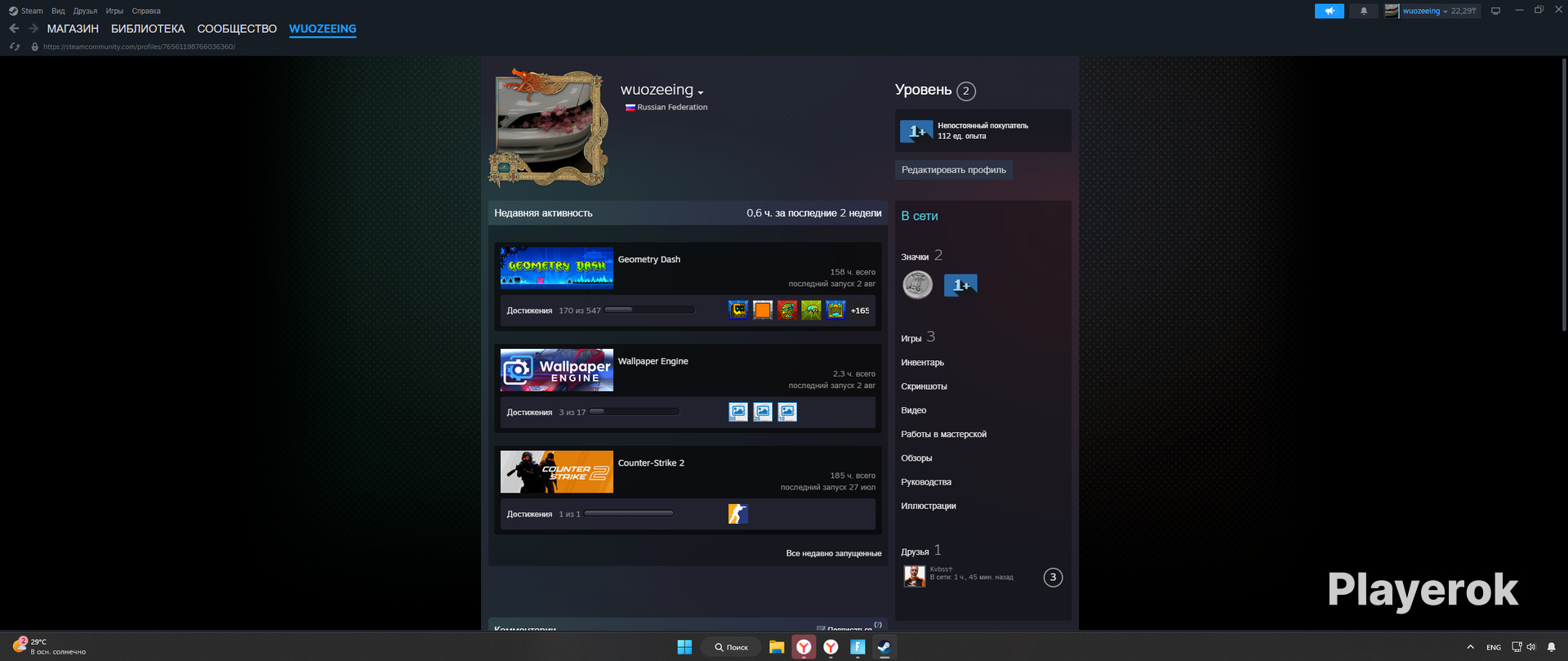Open the notifications bell

[1364, 11]
